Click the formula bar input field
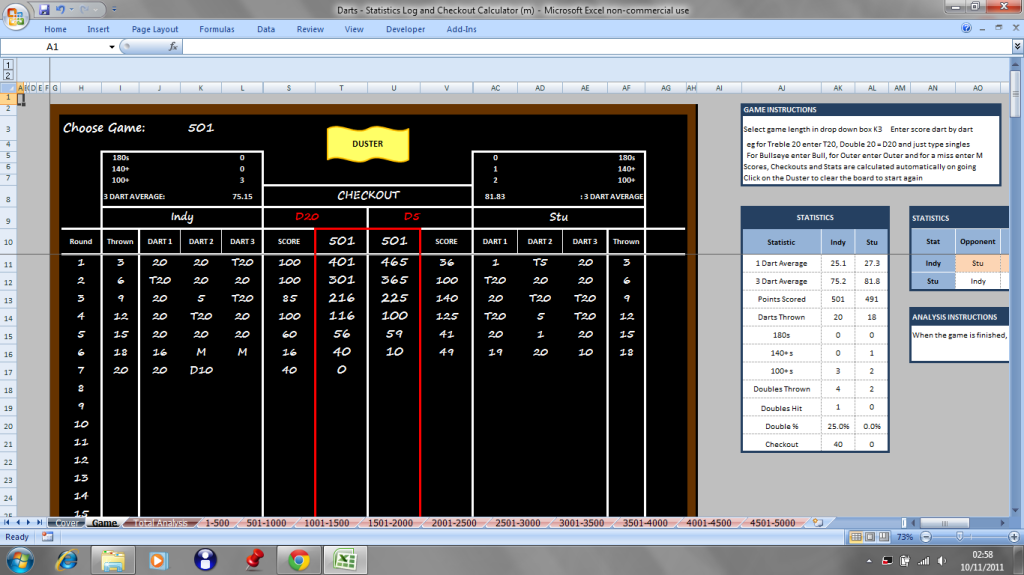 coord(590,46)
